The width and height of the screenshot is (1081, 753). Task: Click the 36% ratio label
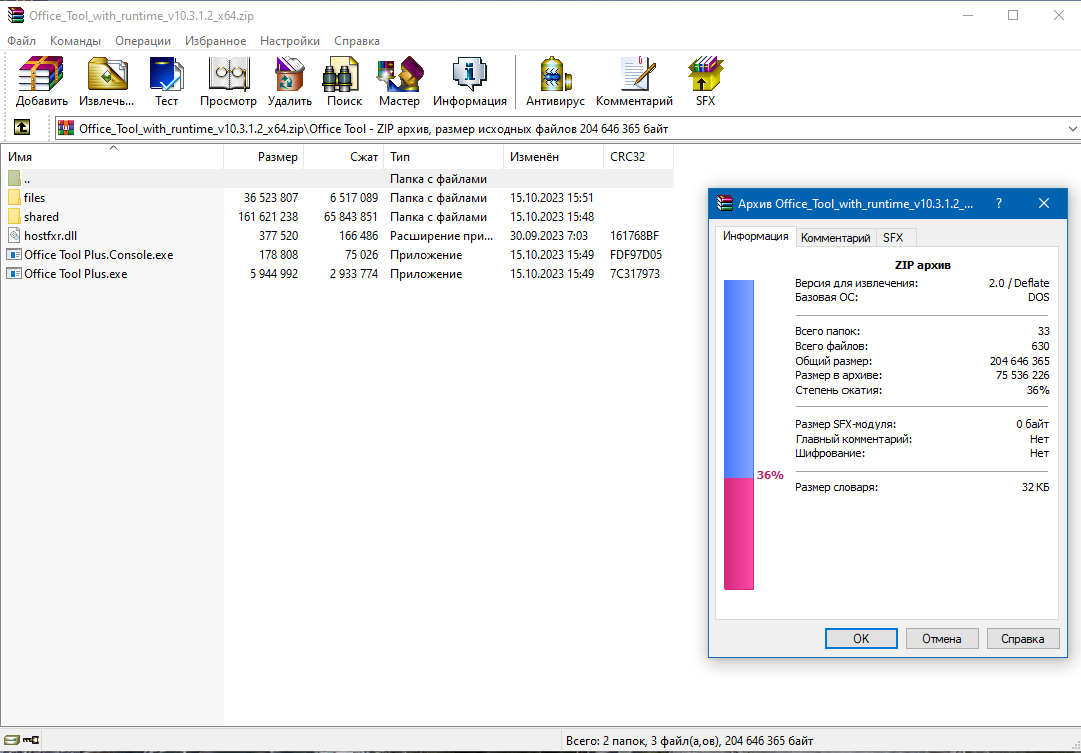coord(770,475)
